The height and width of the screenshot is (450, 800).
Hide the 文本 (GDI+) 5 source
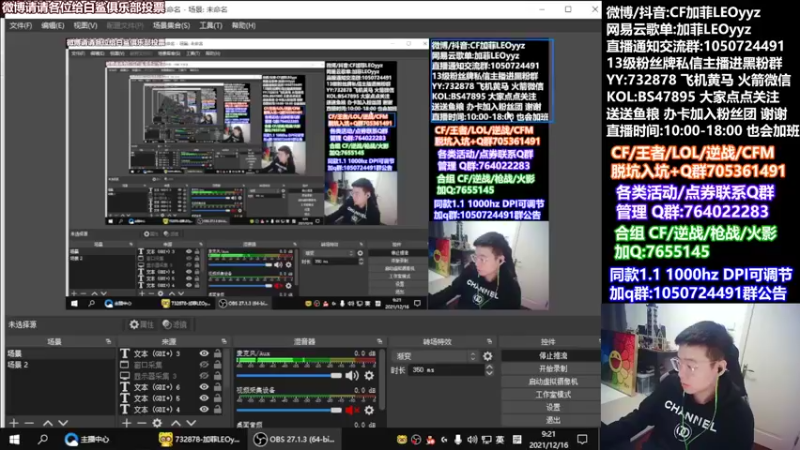204,398
